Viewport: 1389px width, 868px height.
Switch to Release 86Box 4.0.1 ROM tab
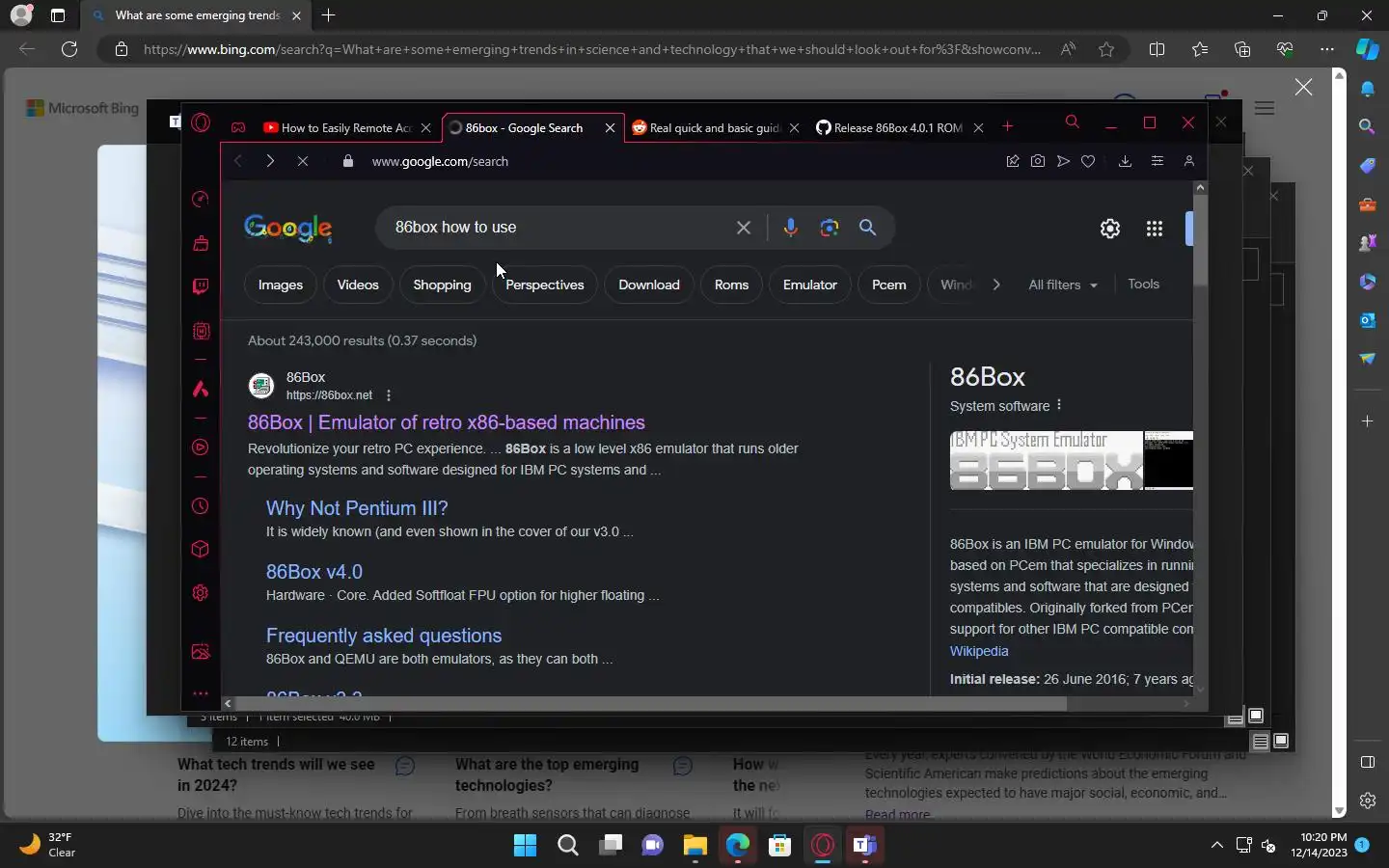[898, 127]
